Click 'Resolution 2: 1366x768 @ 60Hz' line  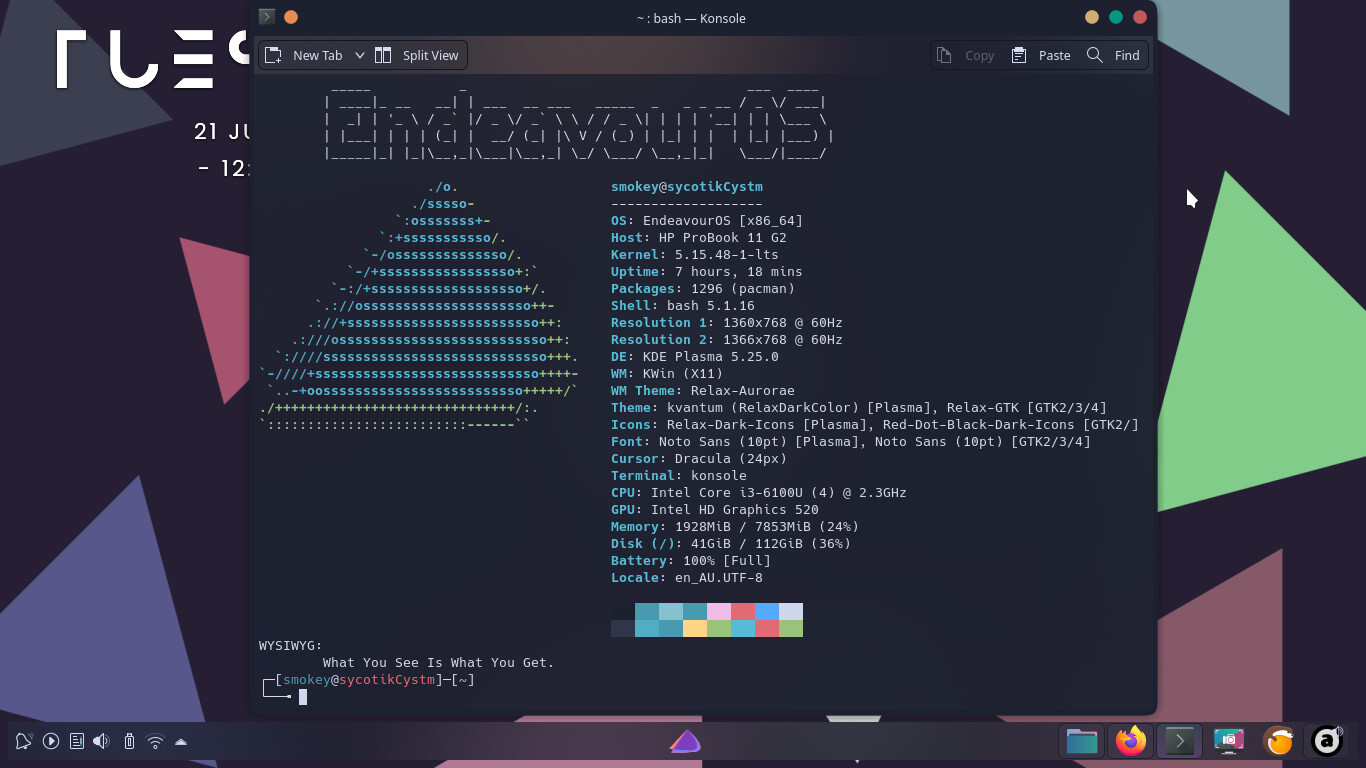(x=727, y=340)
